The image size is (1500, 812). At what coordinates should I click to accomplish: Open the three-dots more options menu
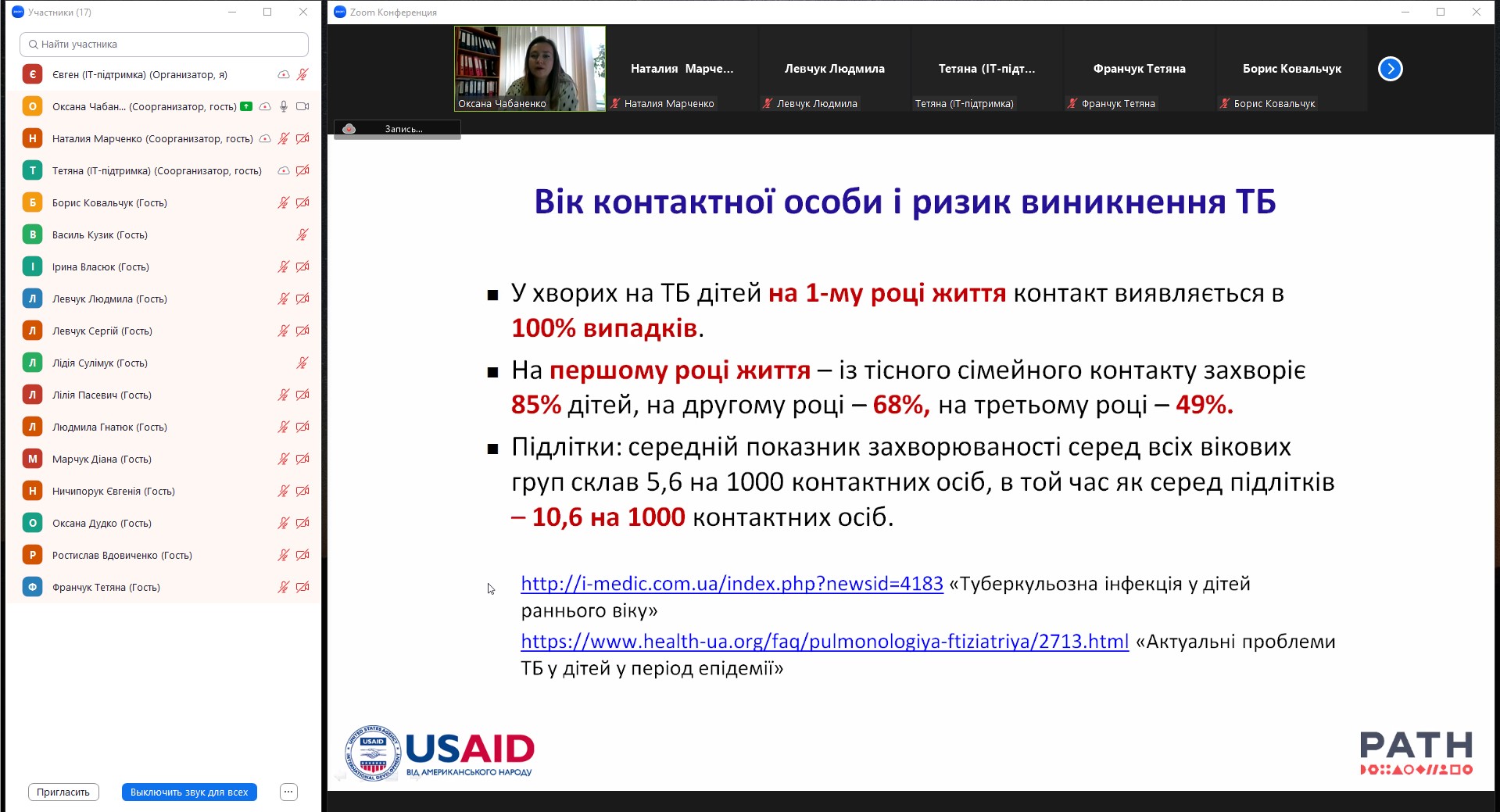288,792
